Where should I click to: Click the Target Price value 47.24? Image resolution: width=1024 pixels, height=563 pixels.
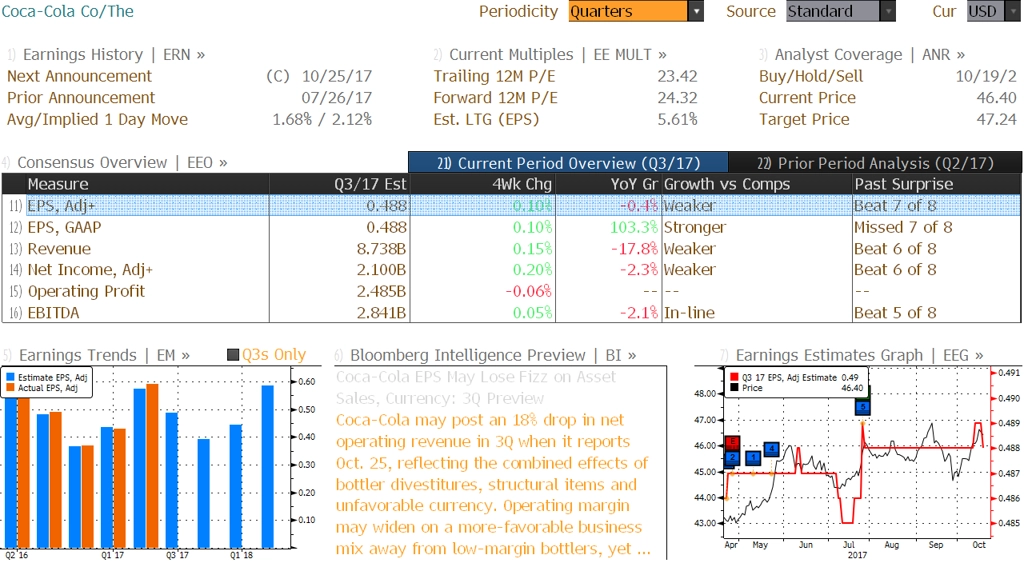coord(997,120)
